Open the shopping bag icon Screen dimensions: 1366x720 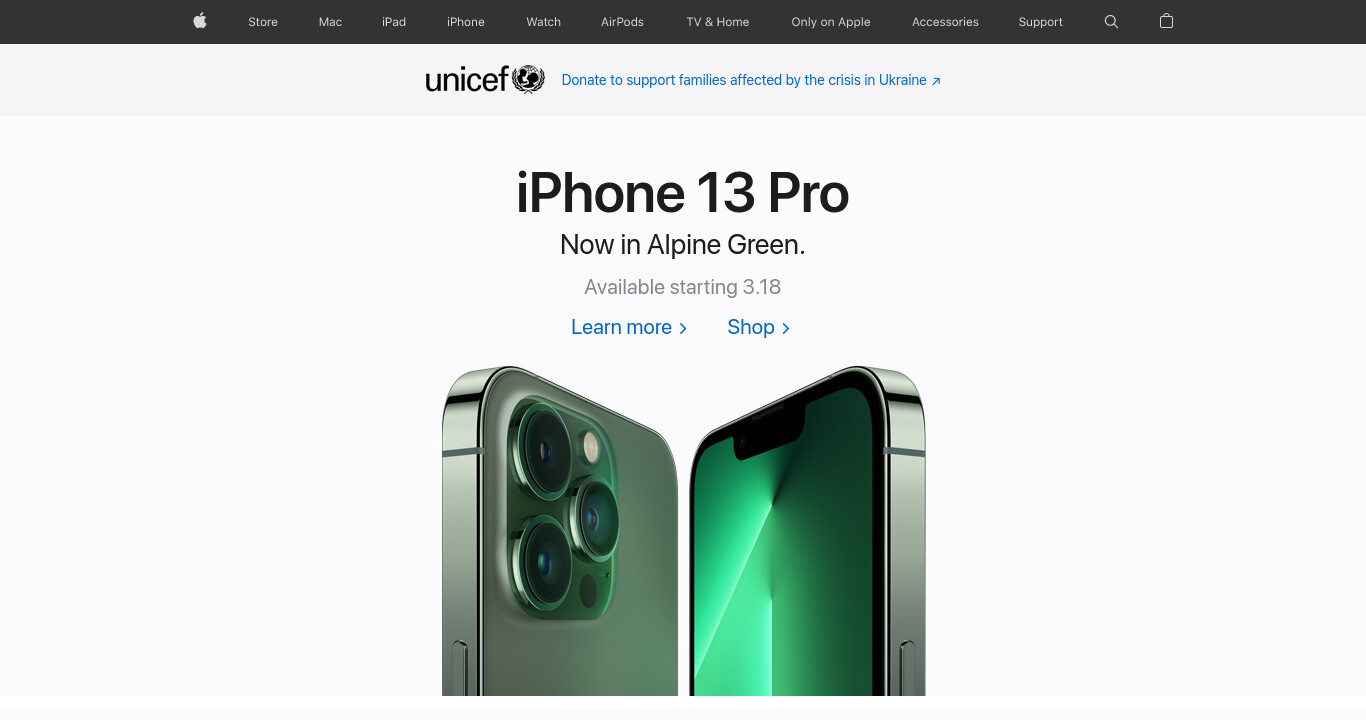pyautogui.click(x=1166, y=21)
